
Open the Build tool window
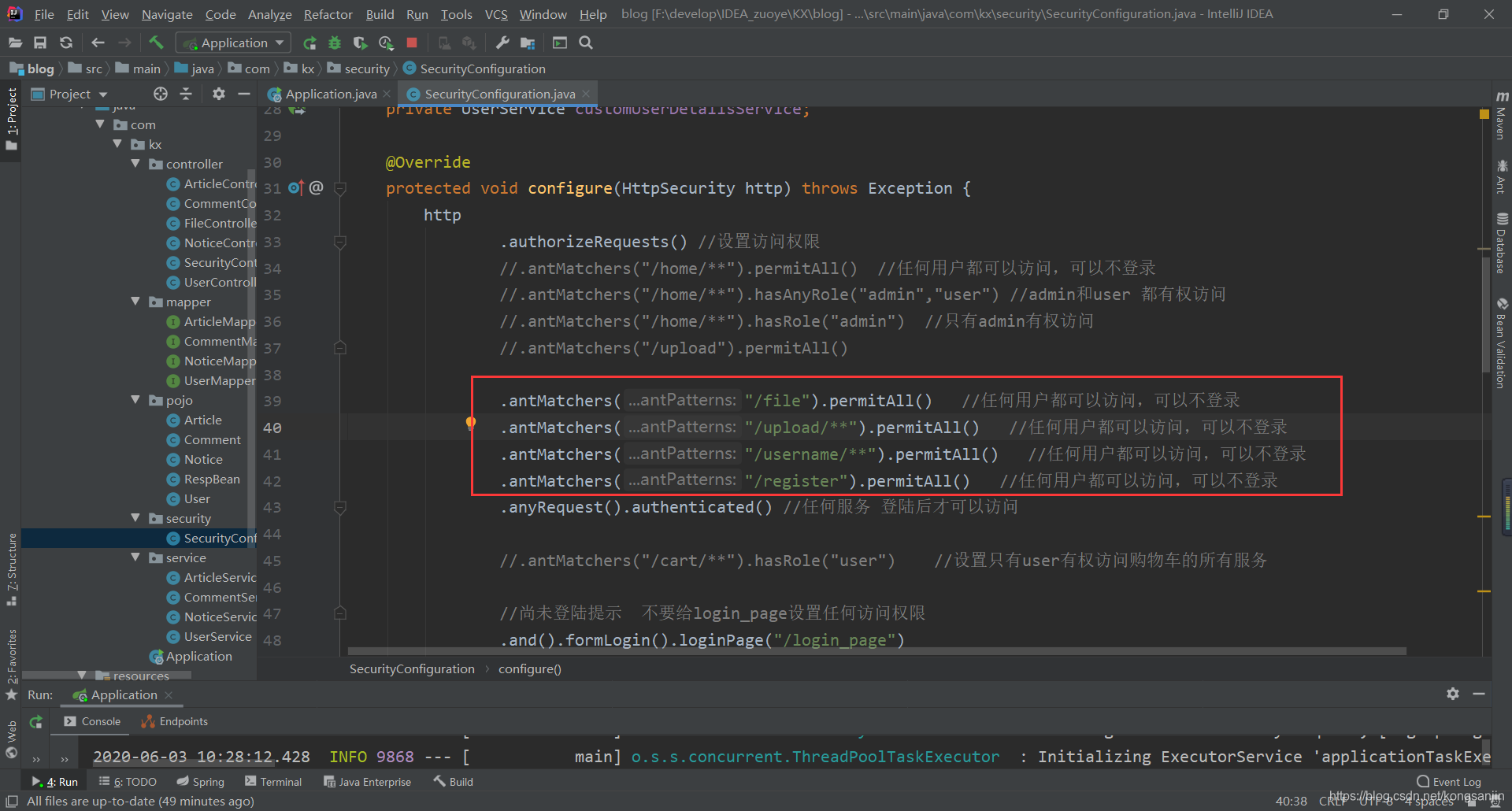point(453,782)
